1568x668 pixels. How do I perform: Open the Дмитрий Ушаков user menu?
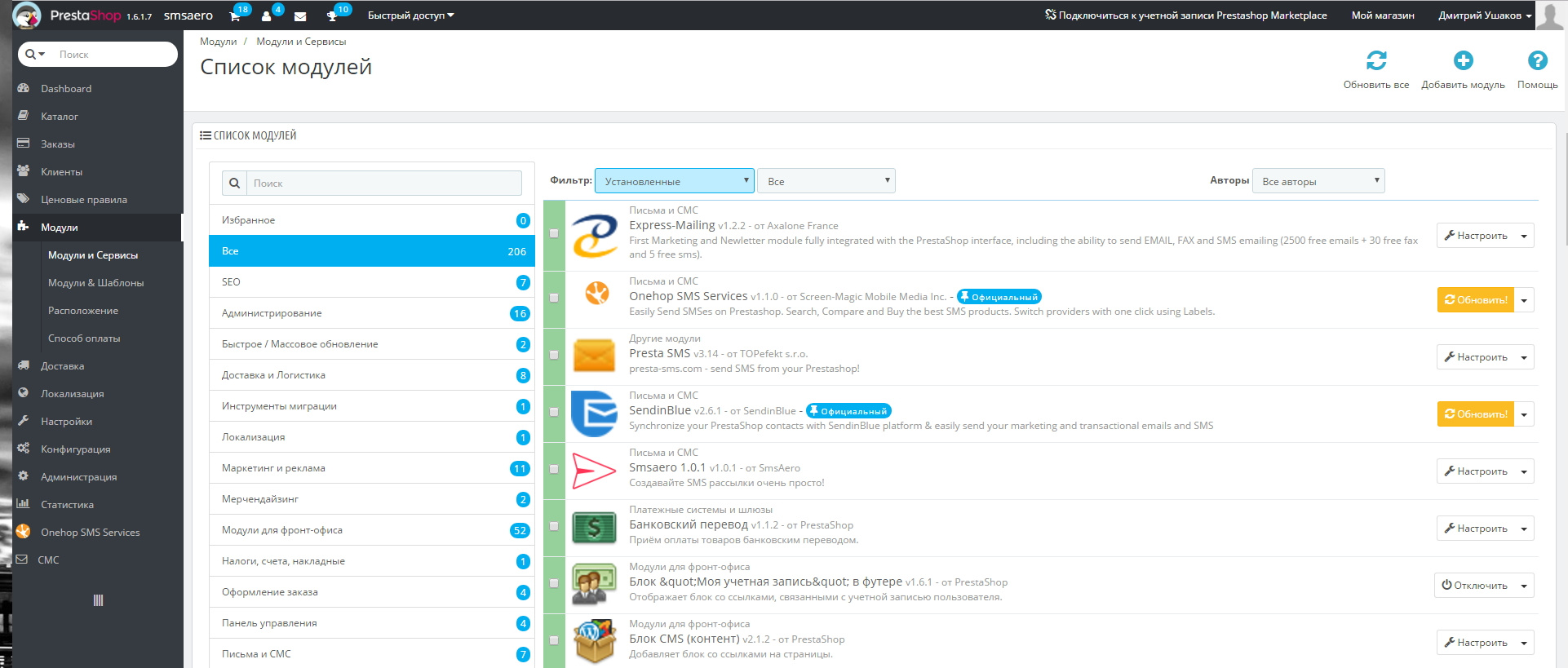[1484, 15]
